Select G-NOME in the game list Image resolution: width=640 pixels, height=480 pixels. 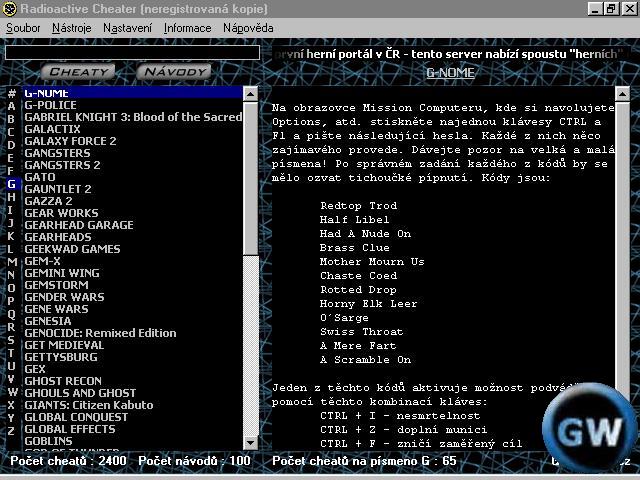click(x=132, y=93)
